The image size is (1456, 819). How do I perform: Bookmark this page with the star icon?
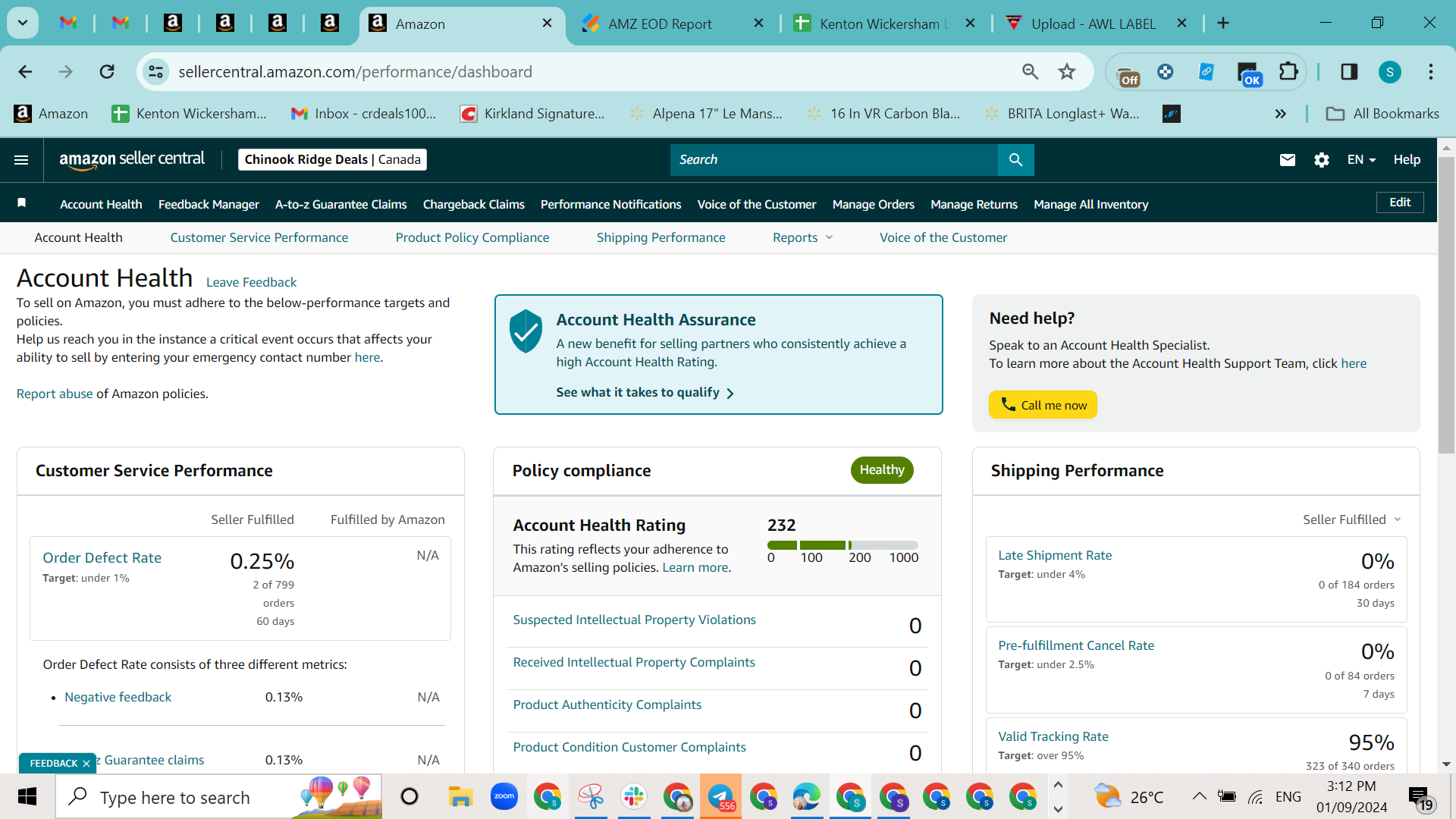pyautogui.click(x=1067, y=72)
